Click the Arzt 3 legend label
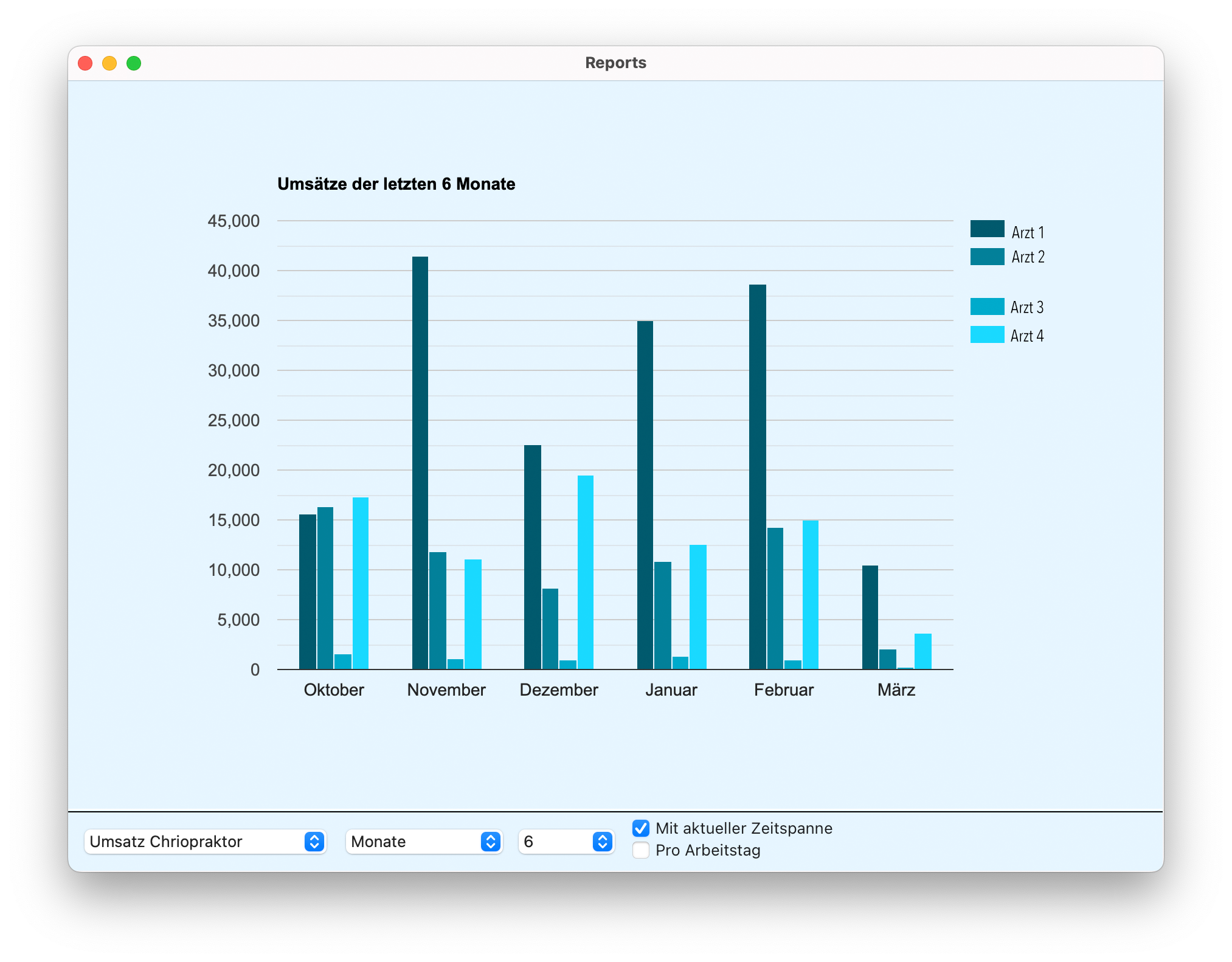The height and width of the screenshot is (962, 1232). click(x=1026, y=308)
